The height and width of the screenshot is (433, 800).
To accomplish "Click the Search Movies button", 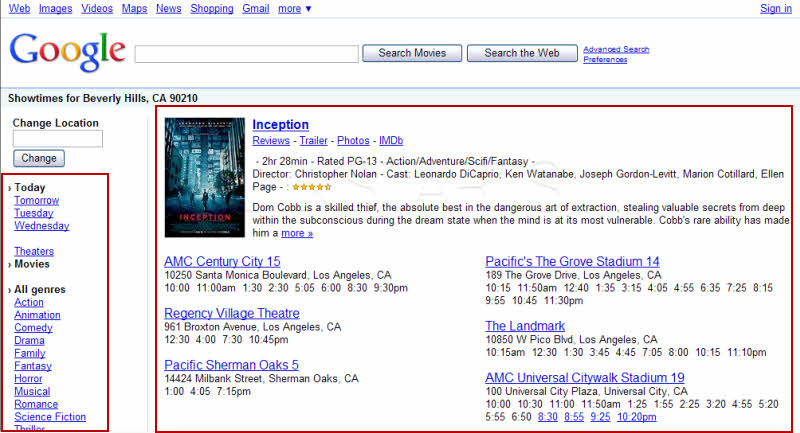I will (x=412, y=53).
